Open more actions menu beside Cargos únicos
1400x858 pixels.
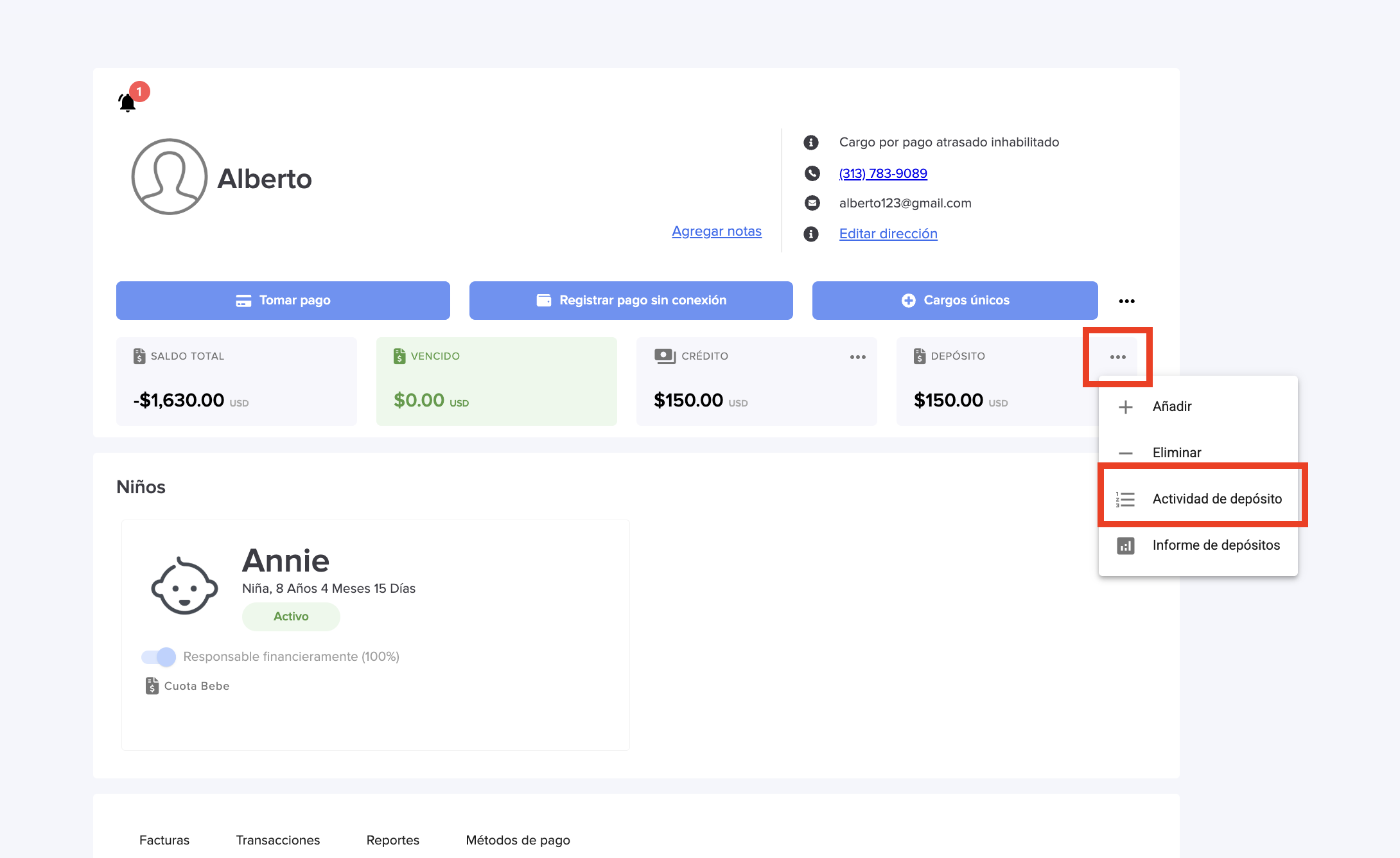(x=1126, y=301)
